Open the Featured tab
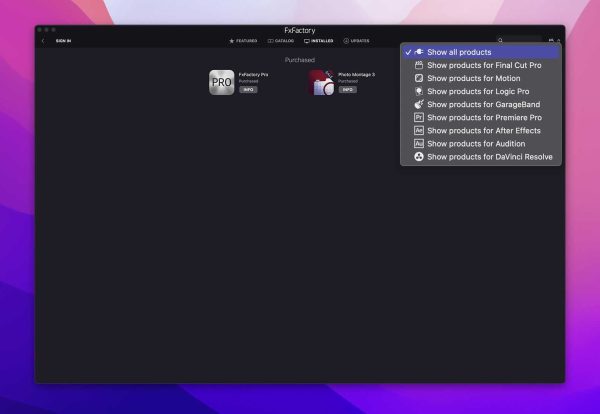The height and width of the screenshot is (414, 600). (x=243, y=41)
